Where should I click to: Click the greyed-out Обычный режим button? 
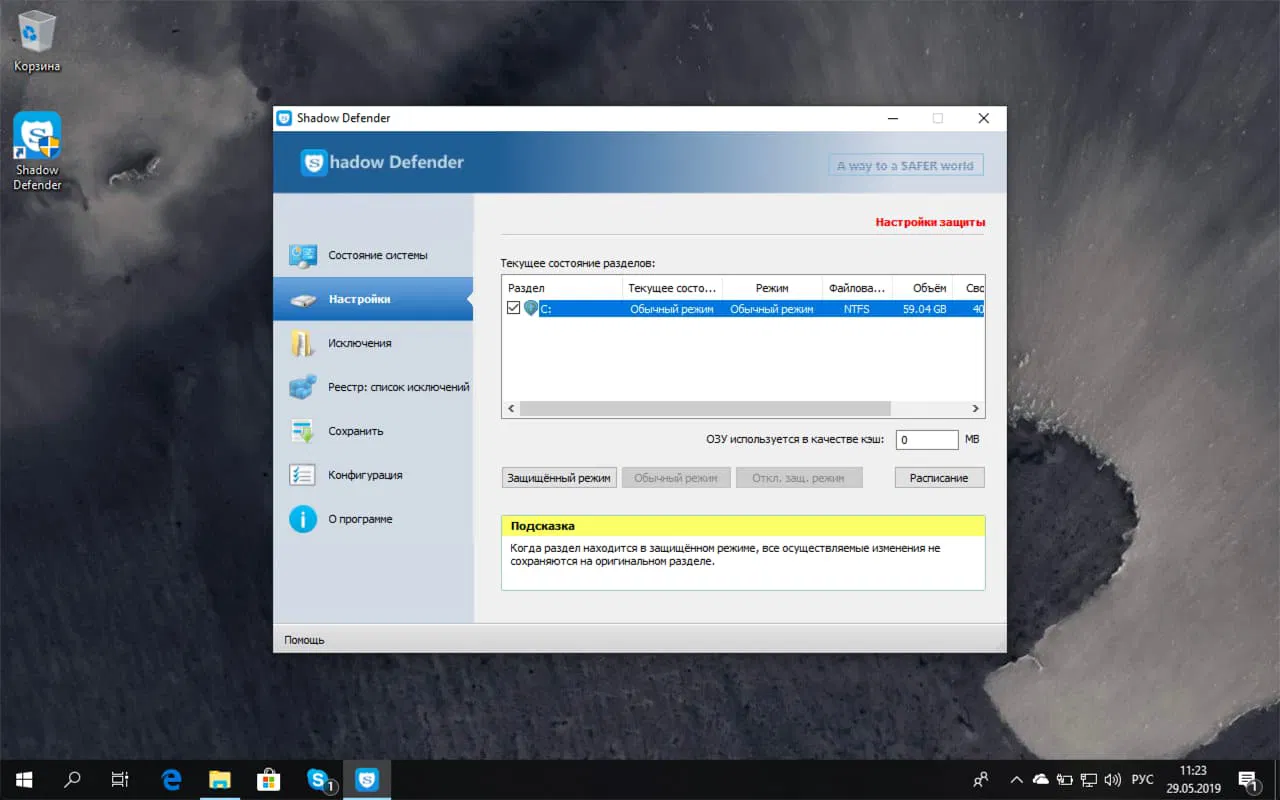(676, 478)
